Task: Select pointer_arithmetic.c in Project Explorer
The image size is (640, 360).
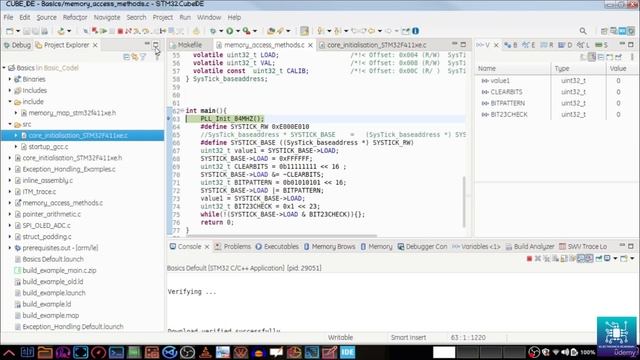Action: click(51, 214)
